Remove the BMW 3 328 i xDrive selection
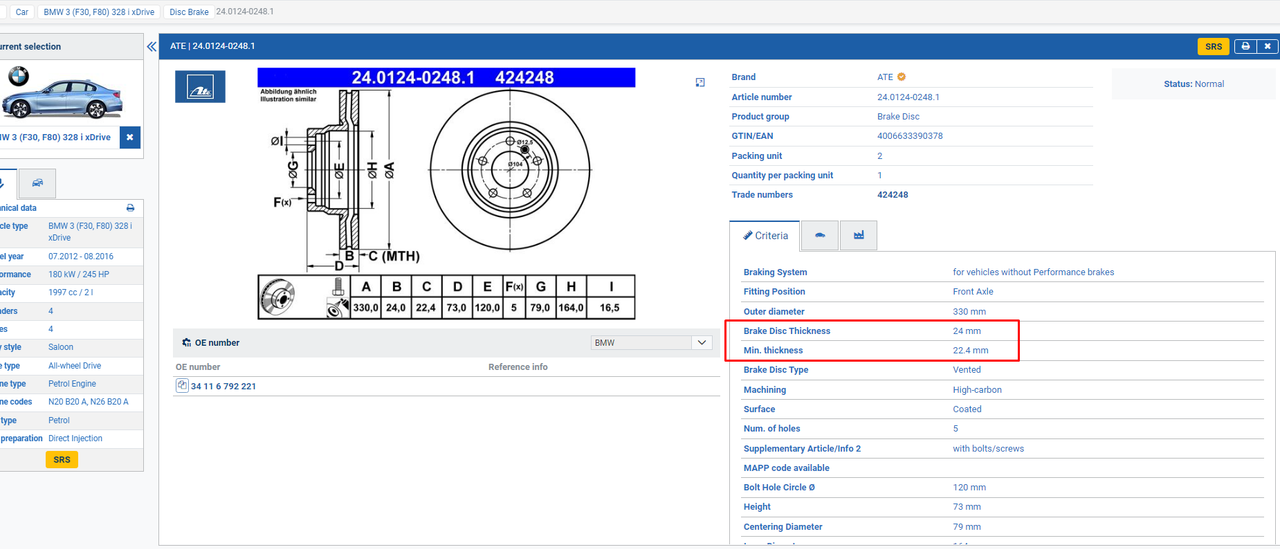The width and height of the screenshot is (1280, 549). [130, 138]
